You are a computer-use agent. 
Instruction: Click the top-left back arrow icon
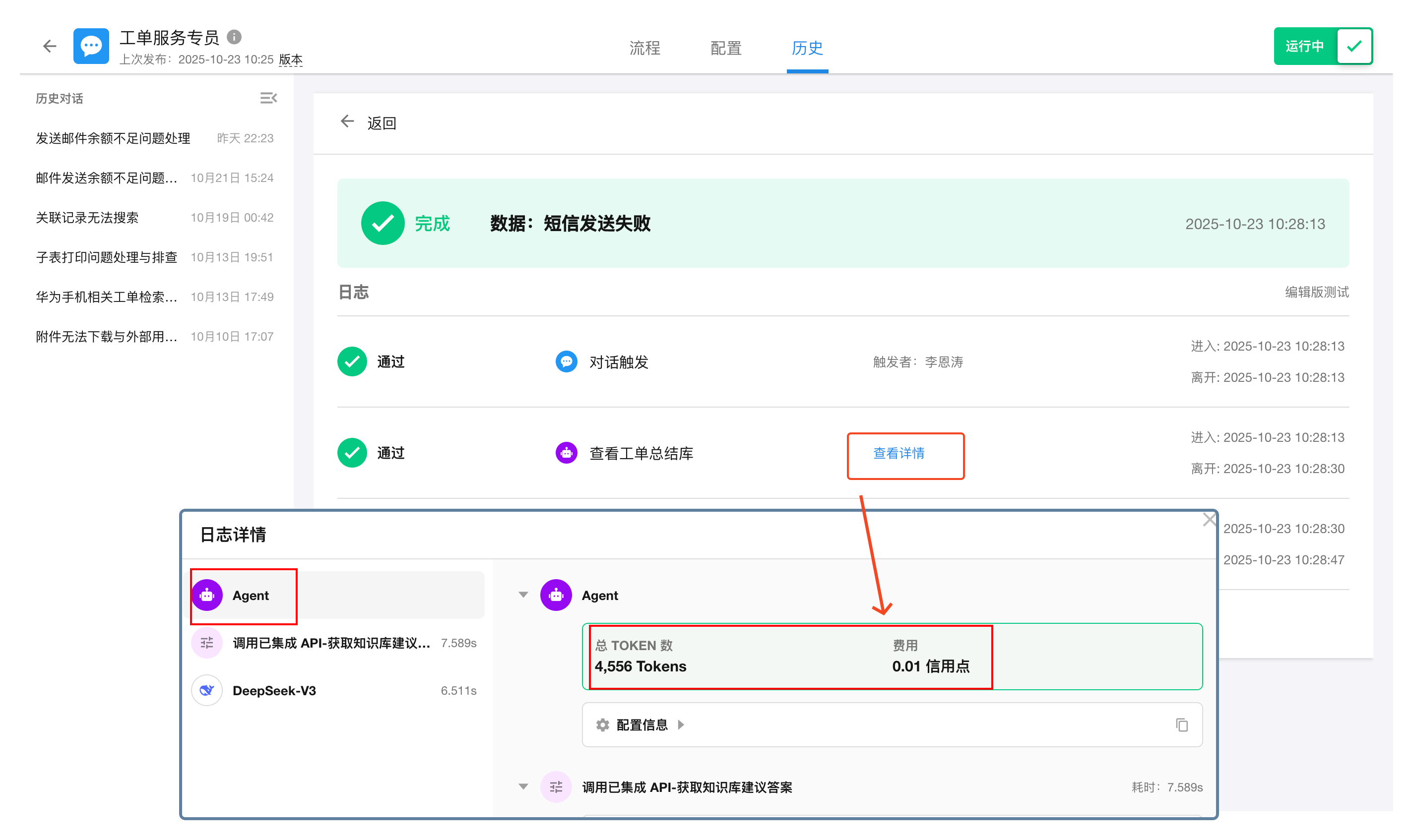[50, 46]
